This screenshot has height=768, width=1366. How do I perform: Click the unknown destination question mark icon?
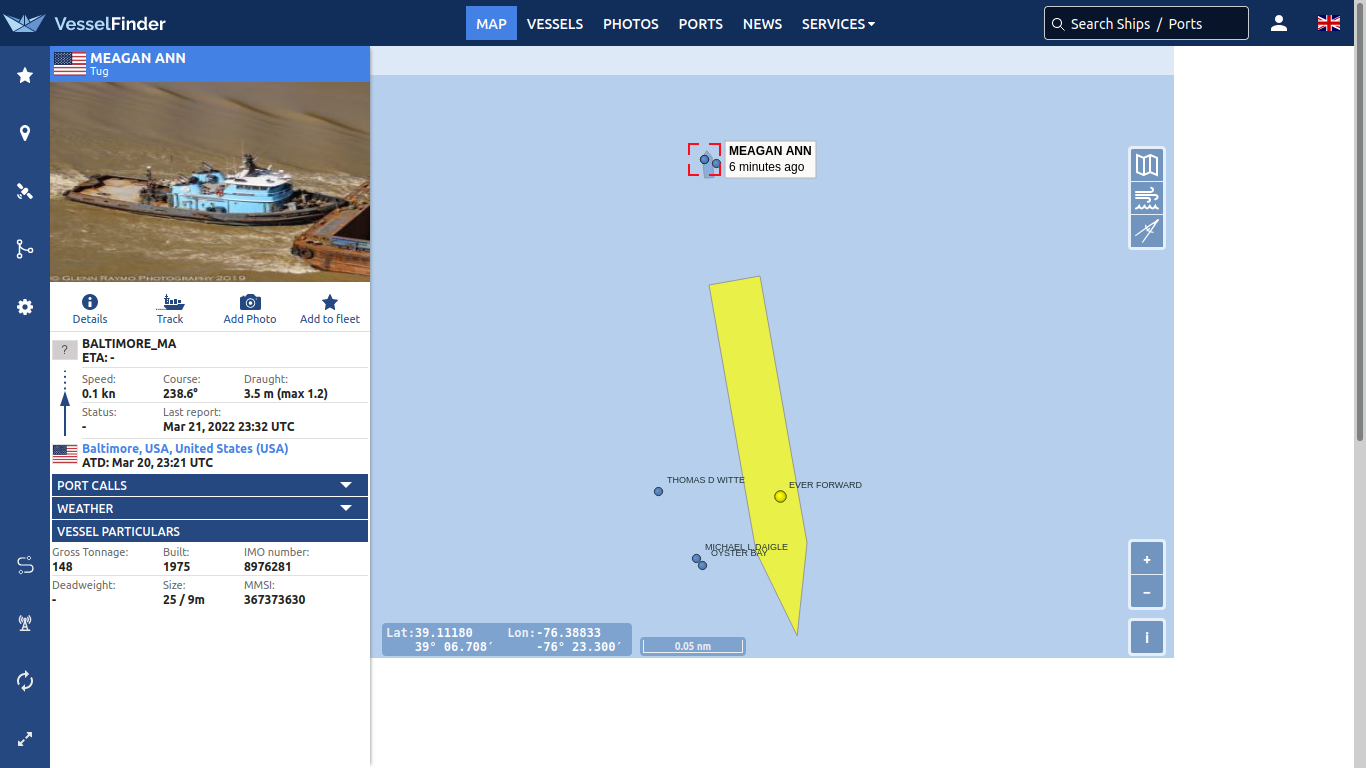(64, 350)
